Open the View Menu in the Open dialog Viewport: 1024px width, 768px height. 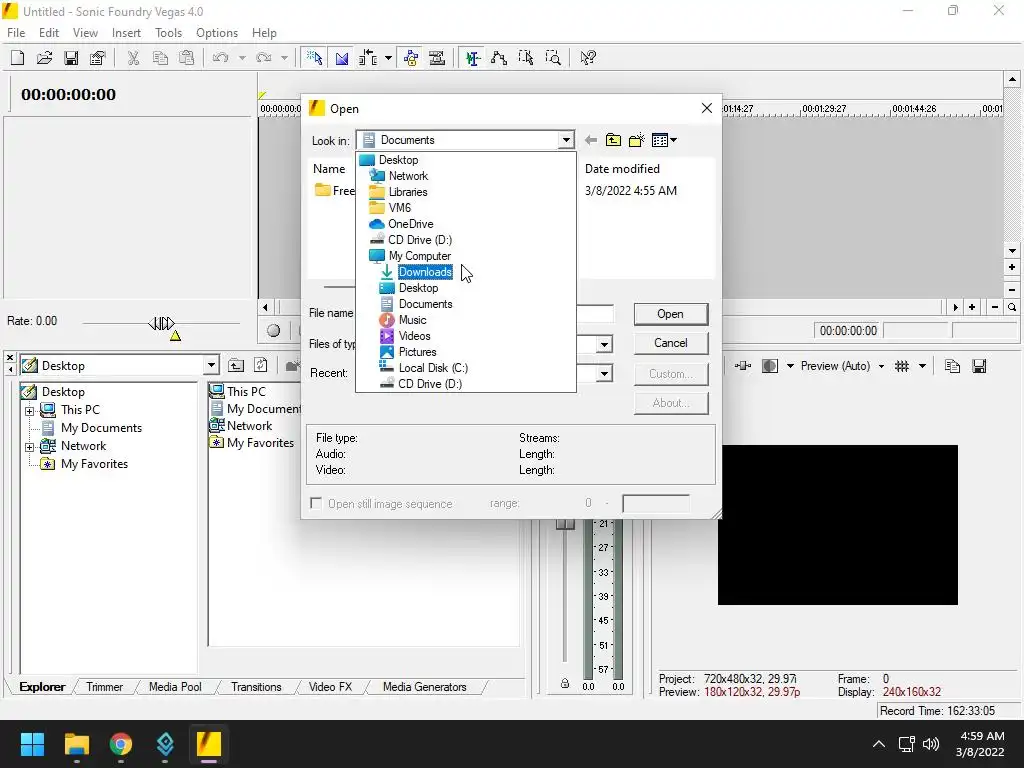coord(664,140)
